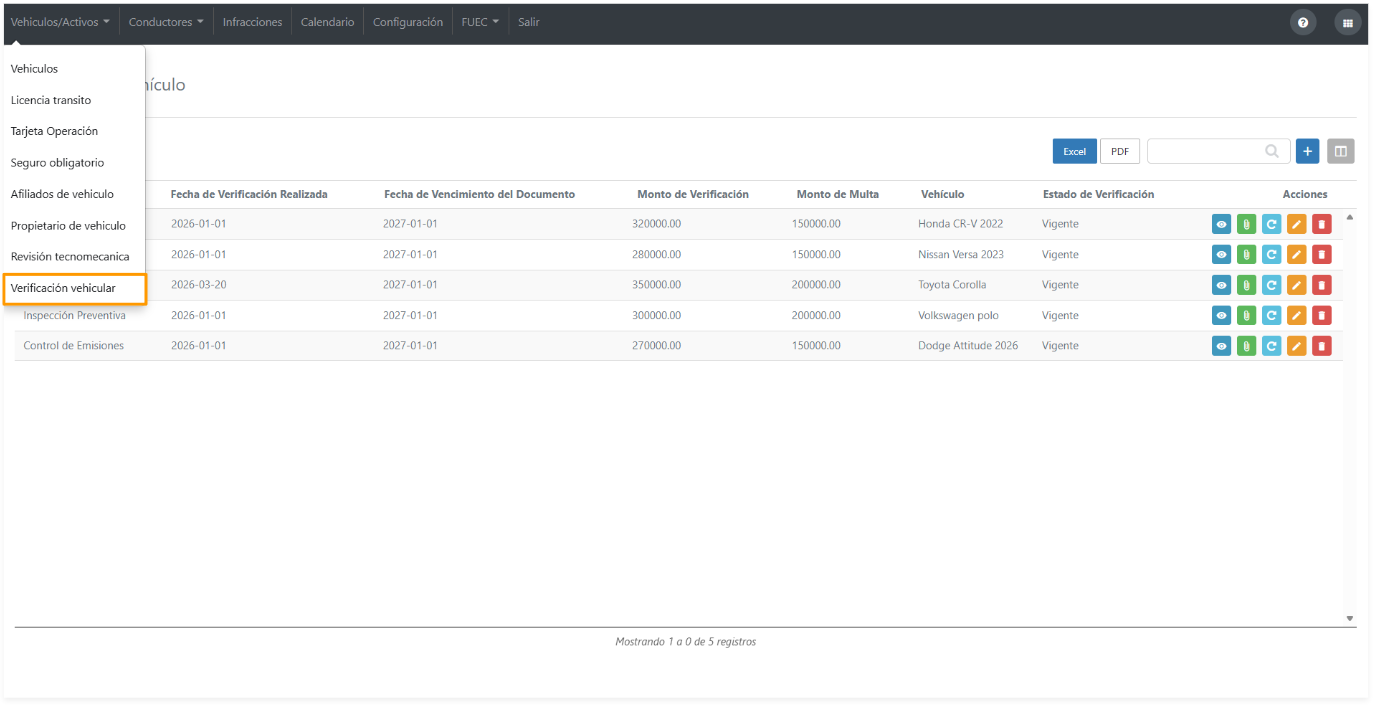
Task: View details of the Toyota Corolla verification
Action: pyautogui.click(x=1221, y=285)
